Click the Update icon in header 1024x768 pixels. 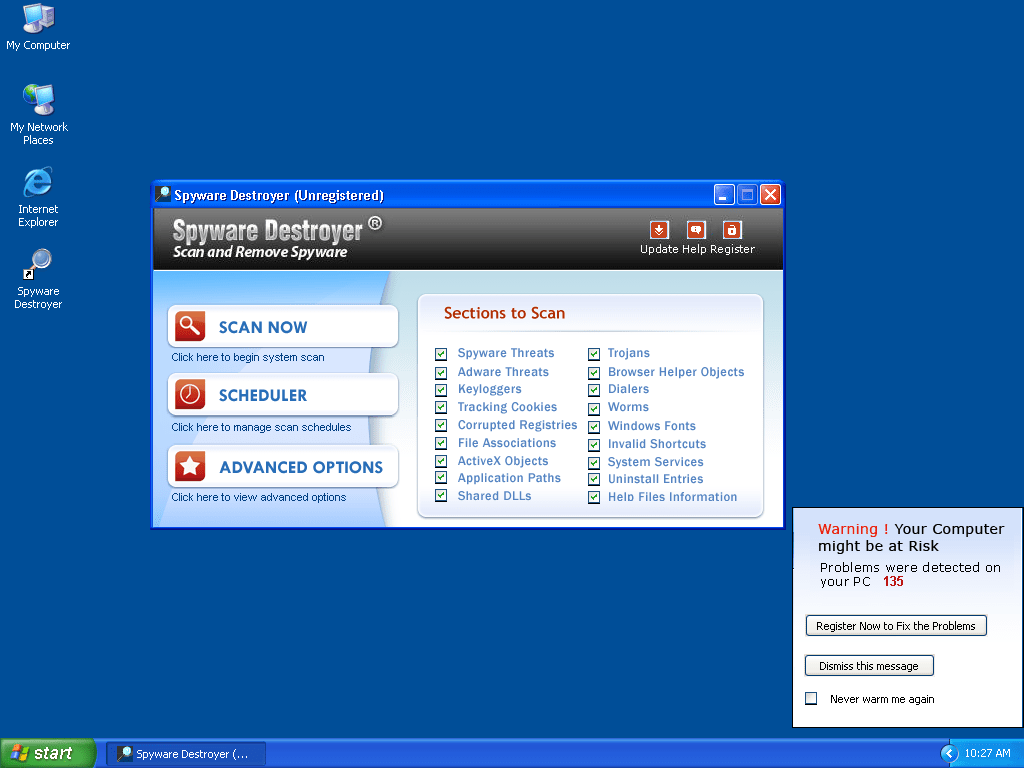659,230
